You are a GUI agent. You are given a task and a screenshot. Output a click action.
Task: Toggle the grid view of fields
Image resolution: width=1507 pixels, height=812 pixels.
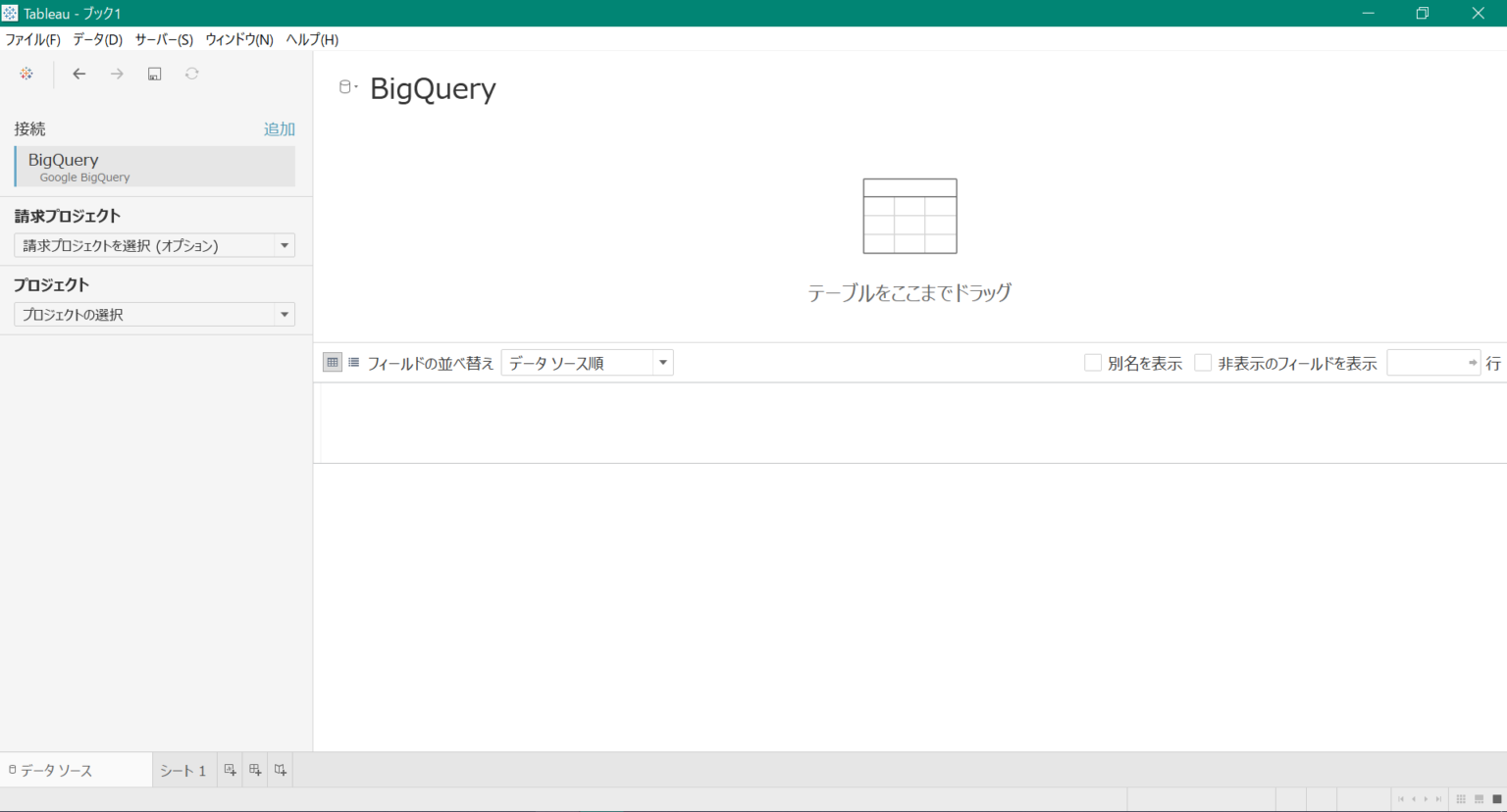pos(333,362)
